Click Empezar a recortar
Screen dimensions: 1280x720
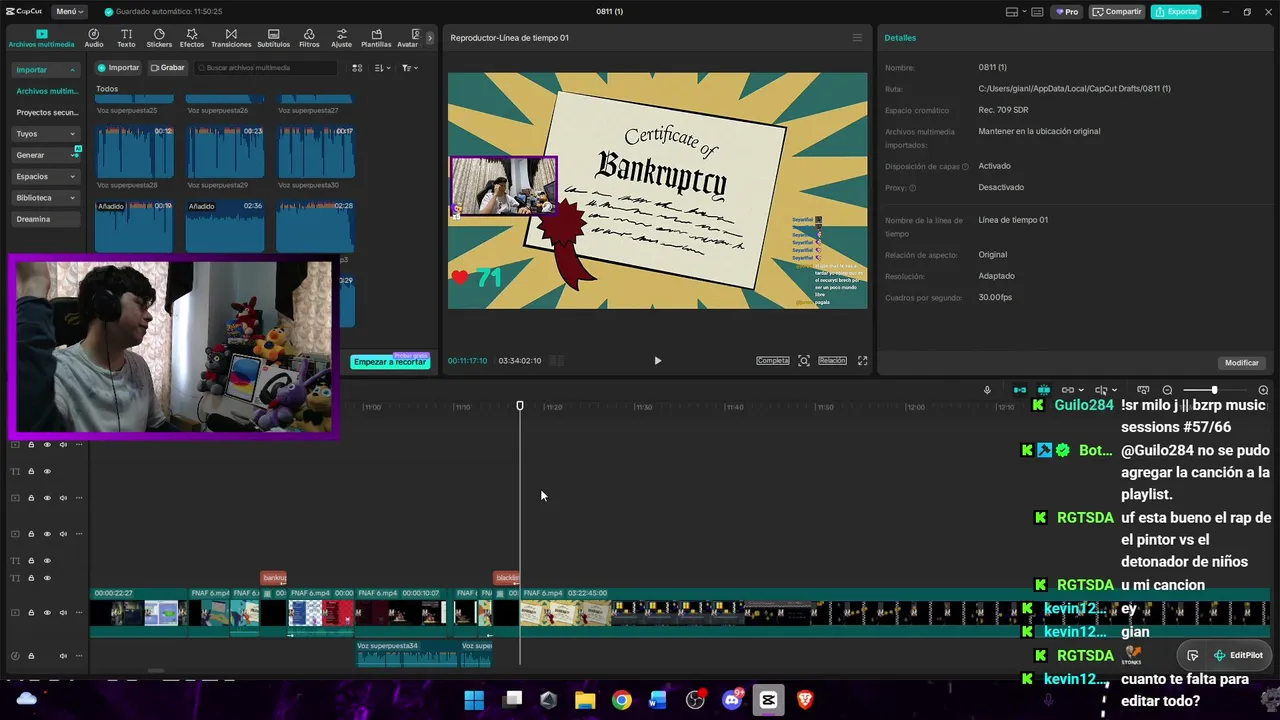(390, 362)
